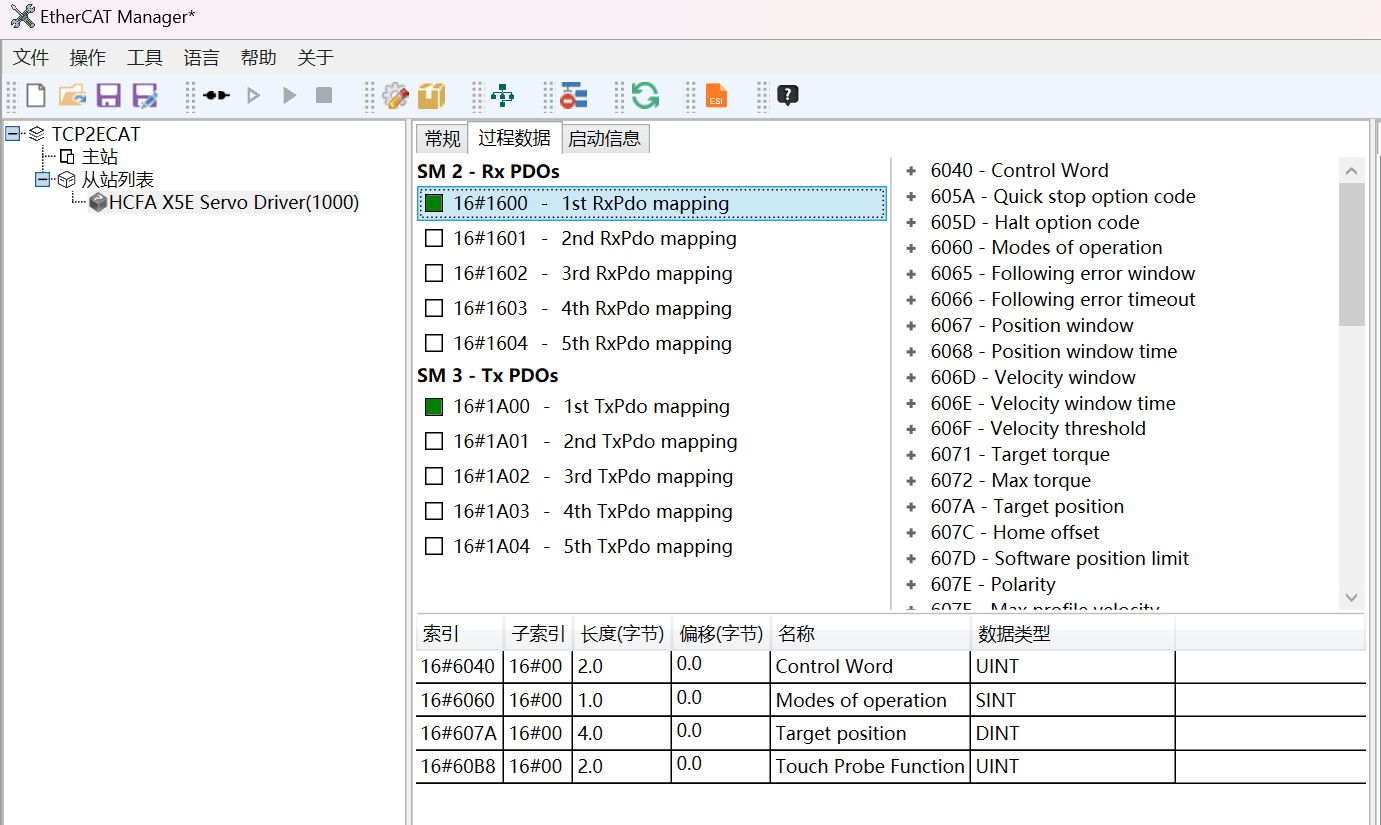This screenshot has width=1381, height=825.
Task: Click the Connect plug icon
Action: (216, 96)
